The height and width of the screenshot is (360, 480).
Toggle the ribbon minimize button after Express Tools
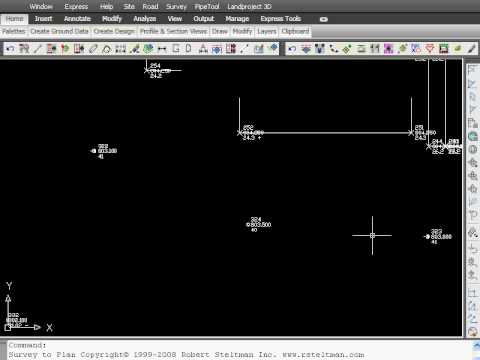pyautogui.click(x=324, y=19)
